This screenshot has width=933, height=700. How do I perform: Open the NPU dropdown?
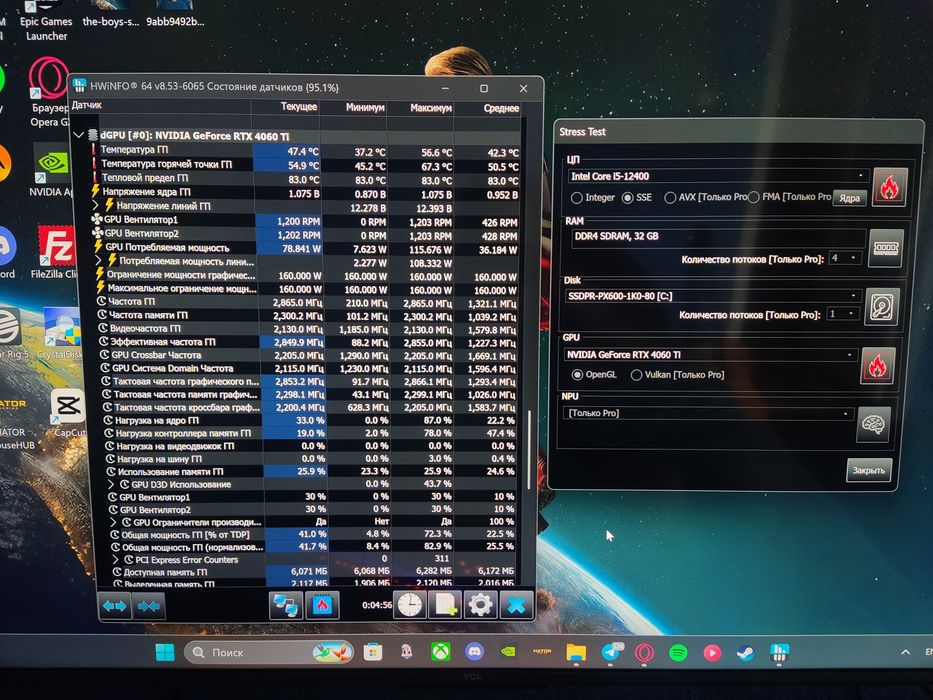tap(708, 413)
